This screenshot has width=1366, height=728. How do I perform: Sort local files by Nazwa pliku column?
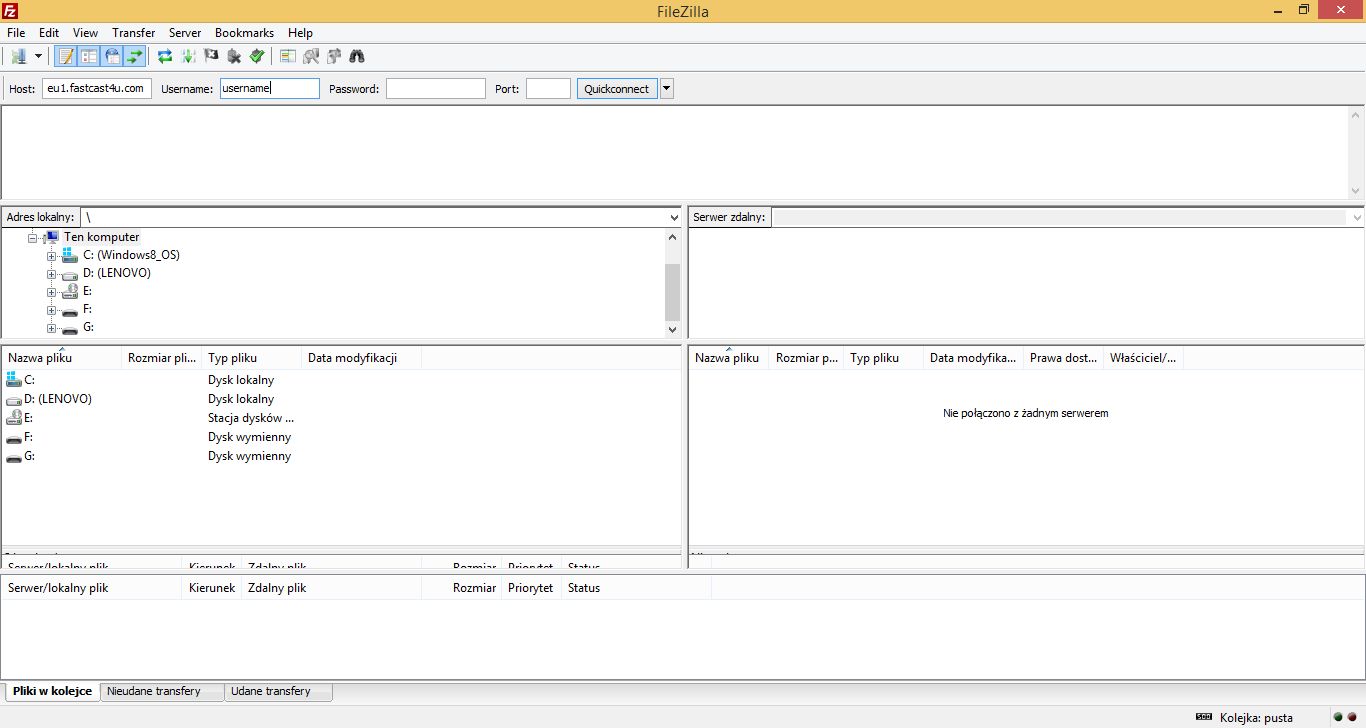point(62,358)
